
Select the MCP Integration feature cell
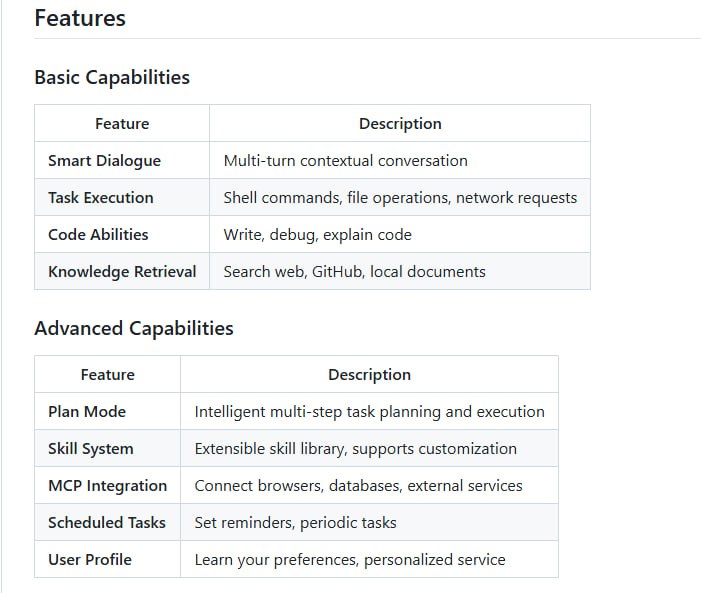click(108, 485)
